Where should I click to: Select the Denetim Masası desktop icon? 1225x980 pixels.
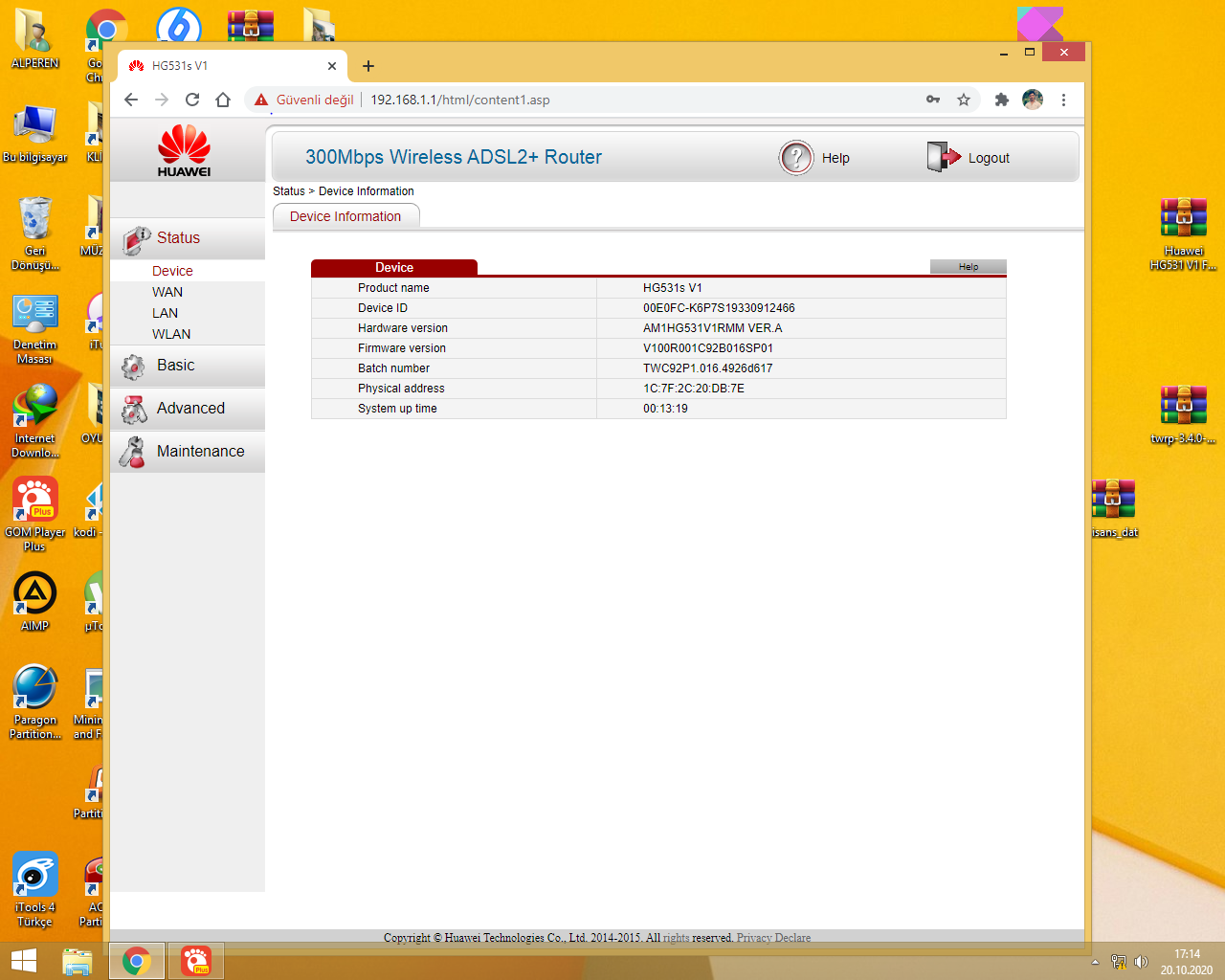[34, 329]
